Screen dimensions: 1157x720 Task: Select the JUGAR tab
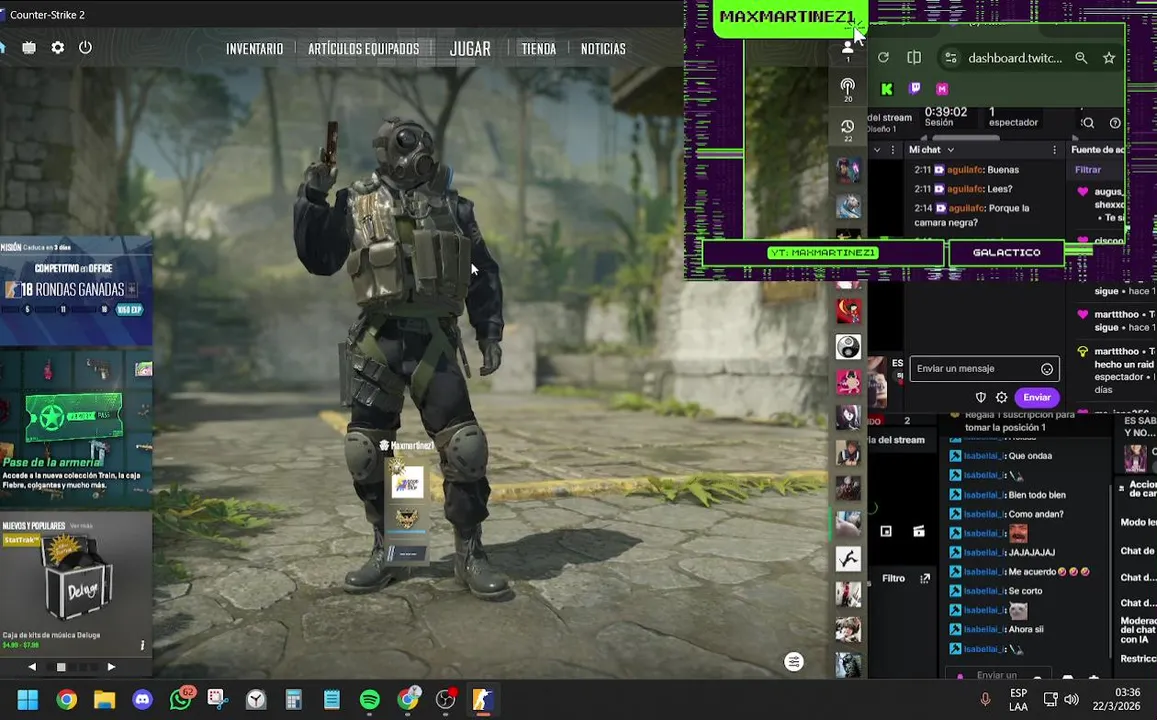pos(470,49)
